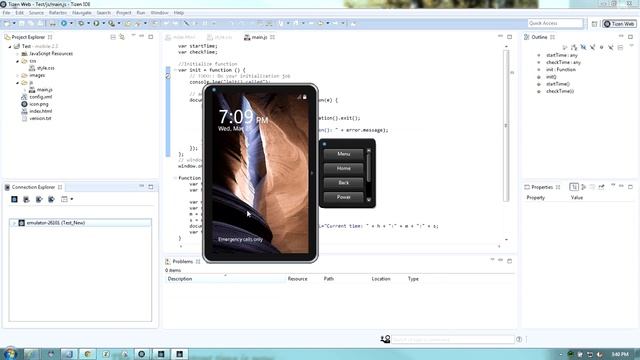Select checkTime : any in Outline

[563, 62]
